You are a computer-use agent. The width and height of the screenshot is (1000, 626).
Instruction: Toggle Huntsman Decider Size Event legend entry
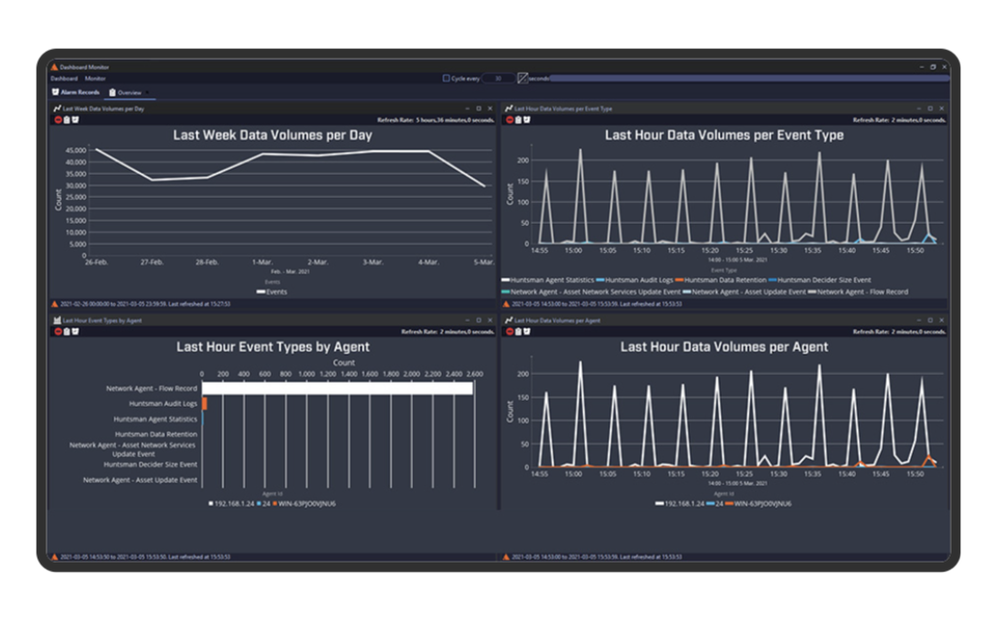click(x=820, y=280)
